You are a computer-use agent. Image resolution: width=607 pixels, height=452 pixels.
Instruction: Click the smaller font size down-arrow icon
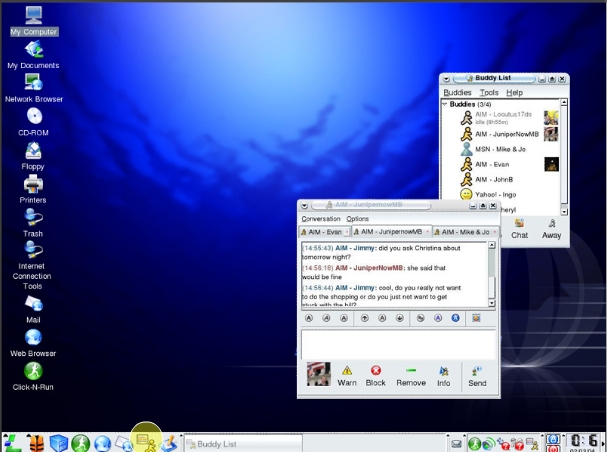(x=400, y=318)
